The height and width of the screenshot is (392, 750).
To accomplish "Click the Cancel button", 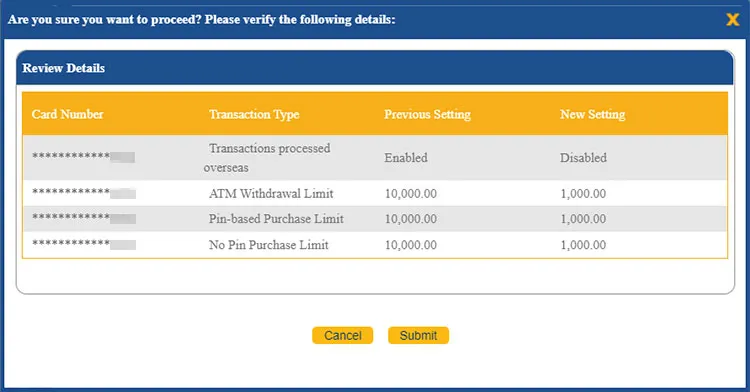I will tap(342, 336).
